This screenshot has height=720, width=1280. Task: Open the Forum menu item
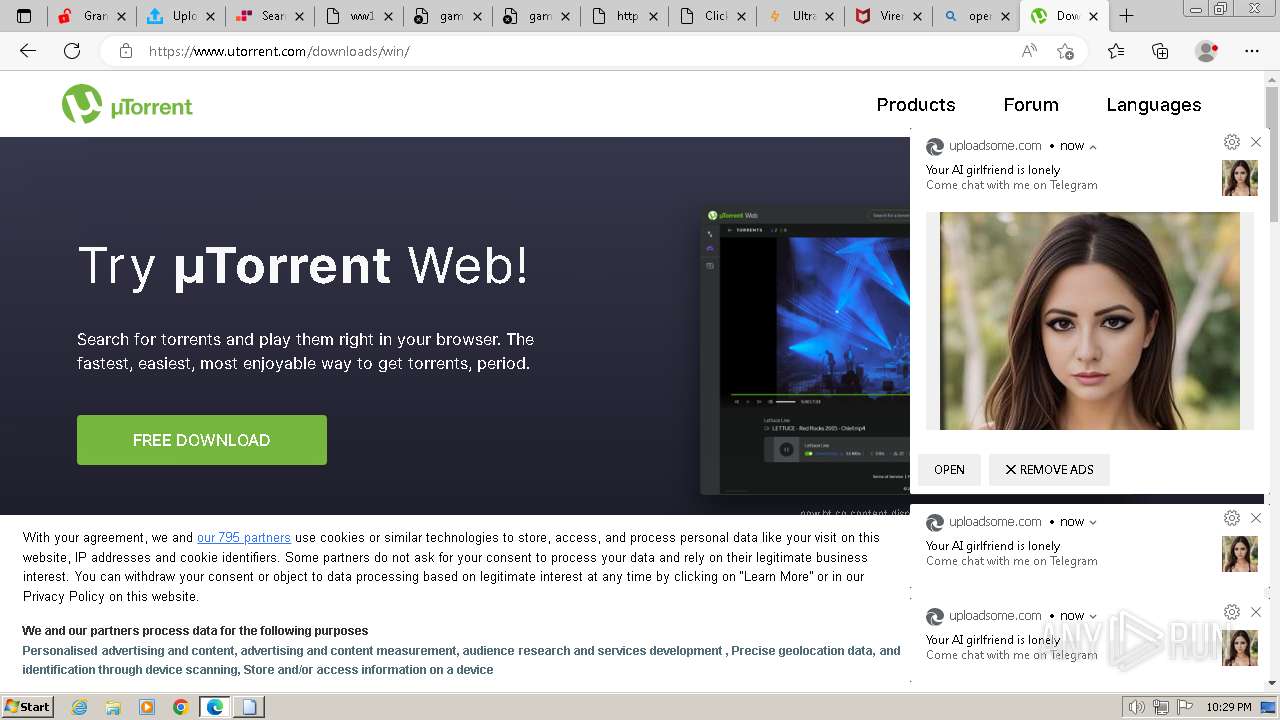pyautogui.click(x=1031, y=105)
